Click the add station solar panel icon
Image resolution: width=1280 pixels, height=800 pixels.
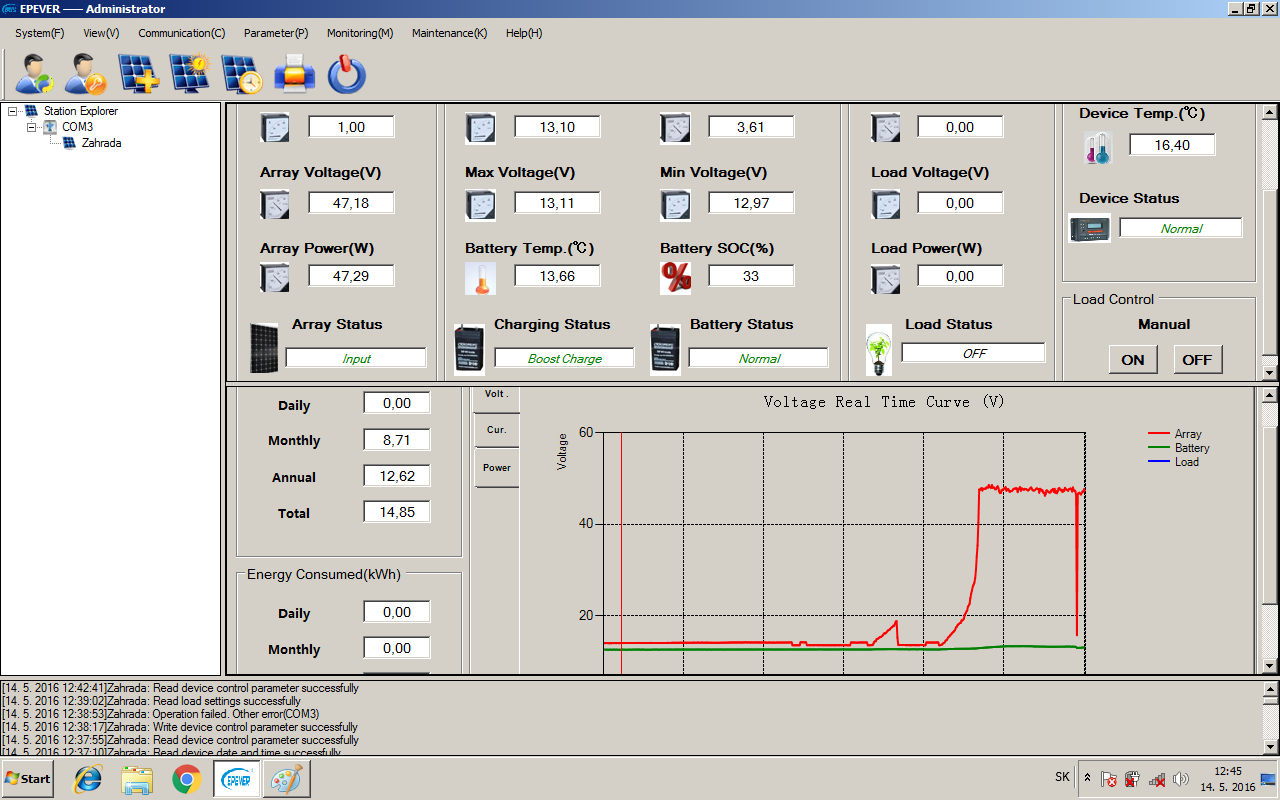[139, 74]
